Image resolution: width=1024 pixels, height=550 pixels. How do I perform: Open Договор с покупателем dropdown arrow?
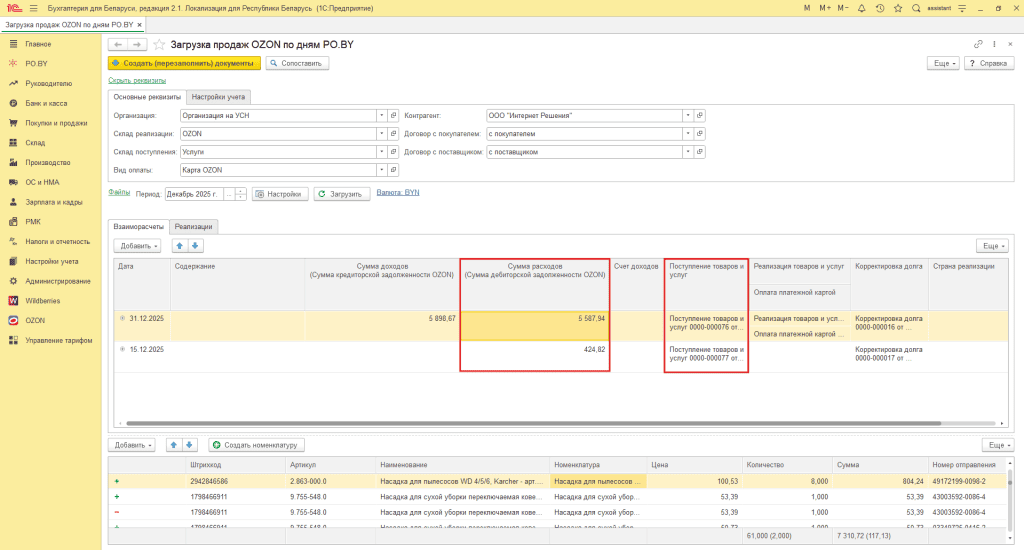pos(688,134)
